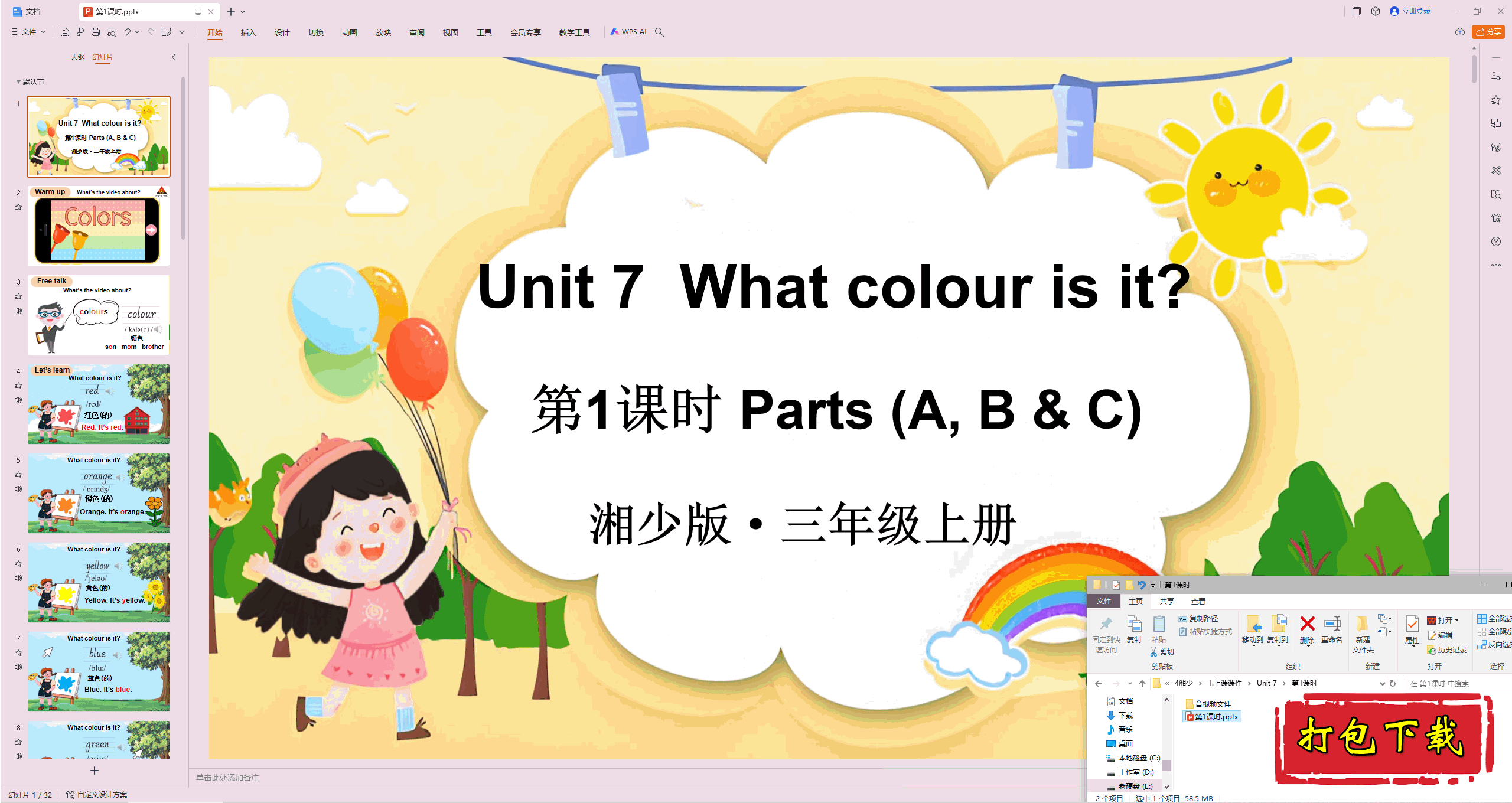Click 全部选择 in Explorer ribbon
The width and height of the screenshot is (1512, 803).
tap(1494, 619)
